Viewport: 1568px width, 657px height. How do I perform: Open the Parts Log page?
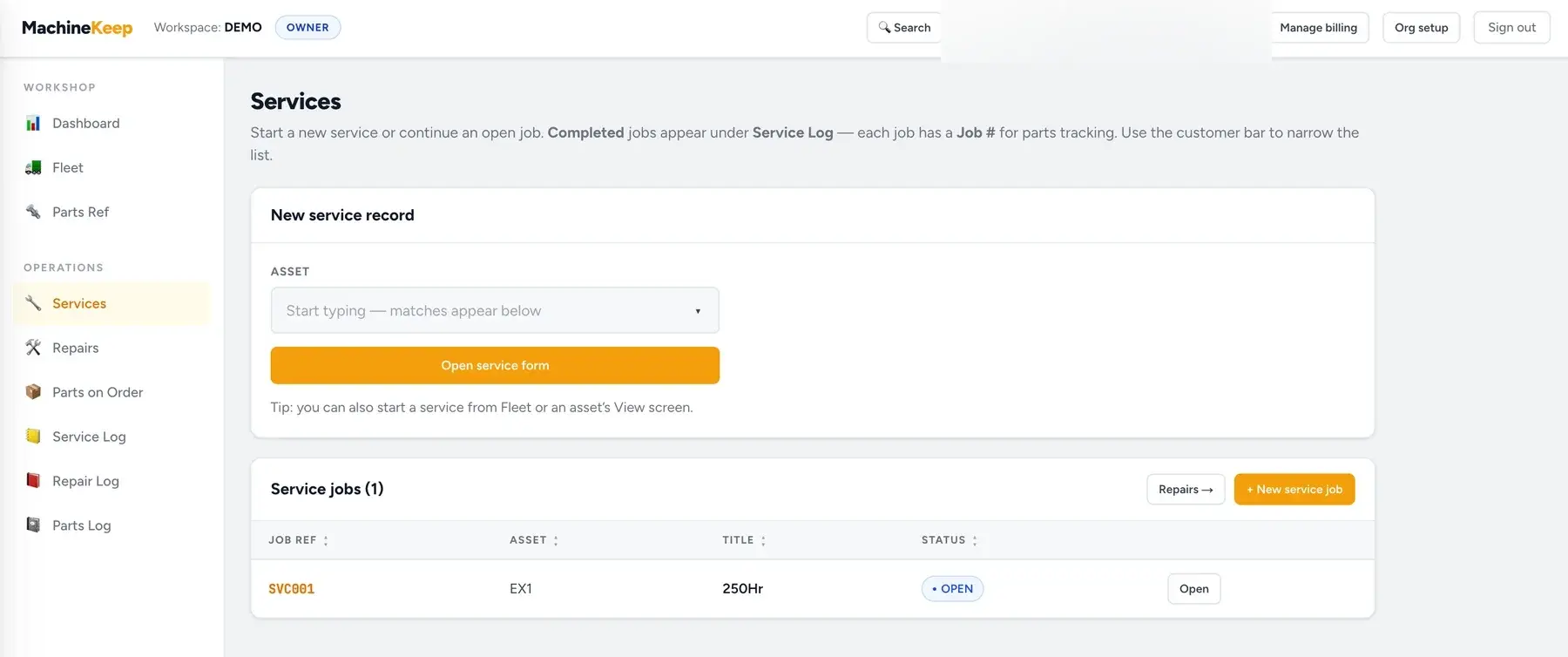(112, 525)
